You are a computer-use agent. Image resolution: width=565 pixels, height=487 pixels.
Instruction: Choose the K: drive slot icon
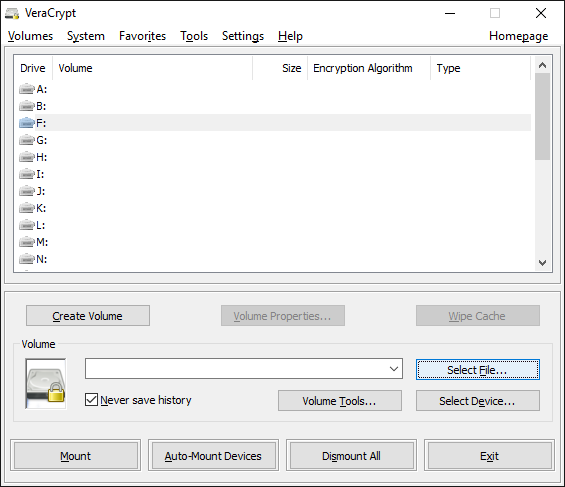27,208
